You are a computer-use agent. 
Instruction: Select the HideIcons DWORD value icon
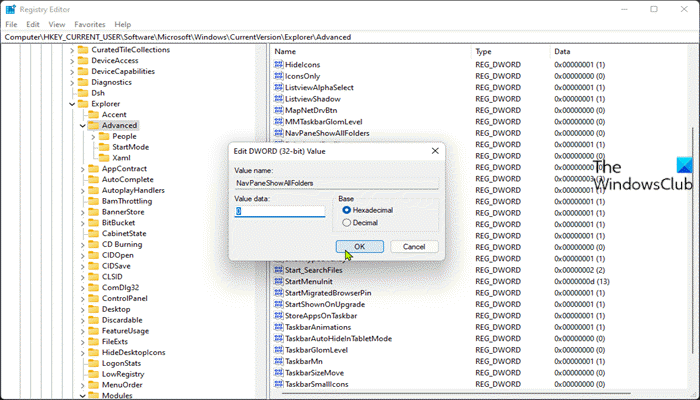click(279, 65)
